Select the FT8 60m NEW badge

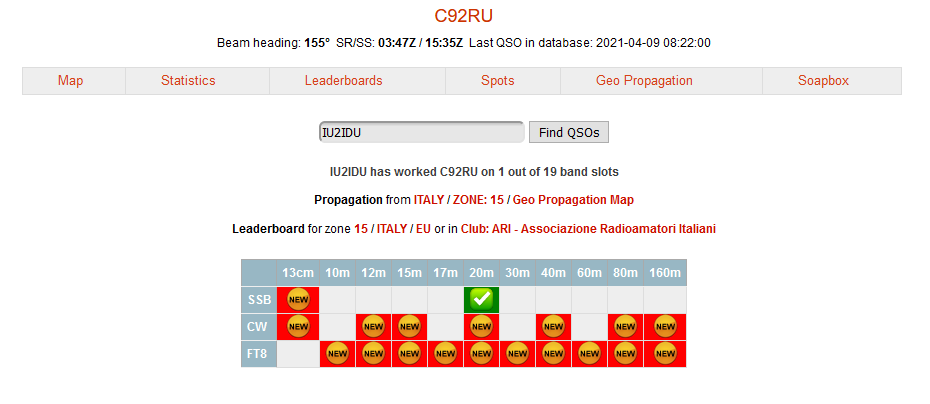589,354
